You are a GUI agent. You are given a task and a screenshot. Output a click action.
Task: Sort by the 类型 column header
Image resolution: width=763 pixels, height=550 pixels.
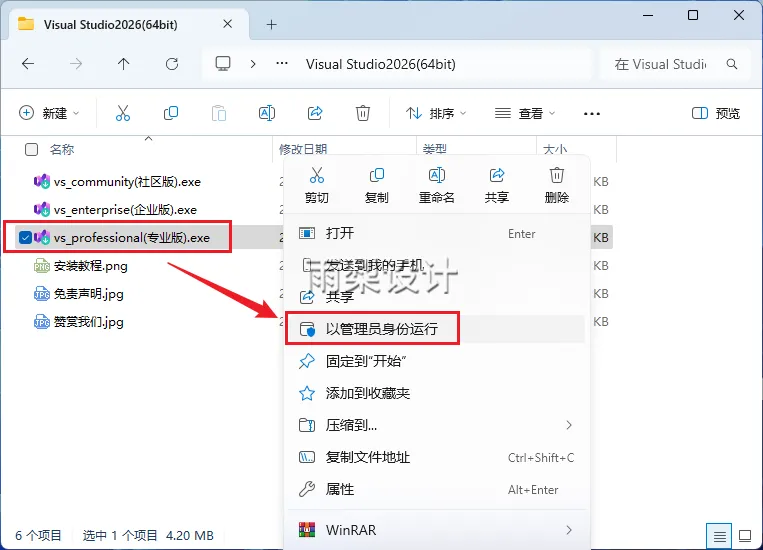(435, 148)
